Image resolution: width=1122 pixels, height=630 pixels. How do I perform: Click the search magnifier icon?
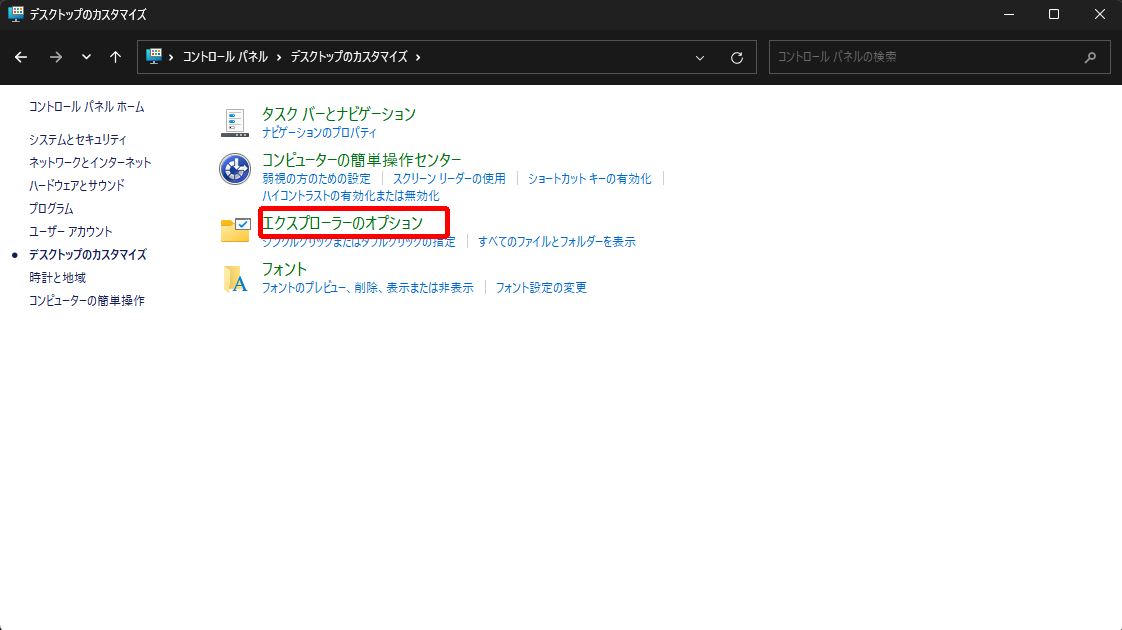pos(1090,57)
